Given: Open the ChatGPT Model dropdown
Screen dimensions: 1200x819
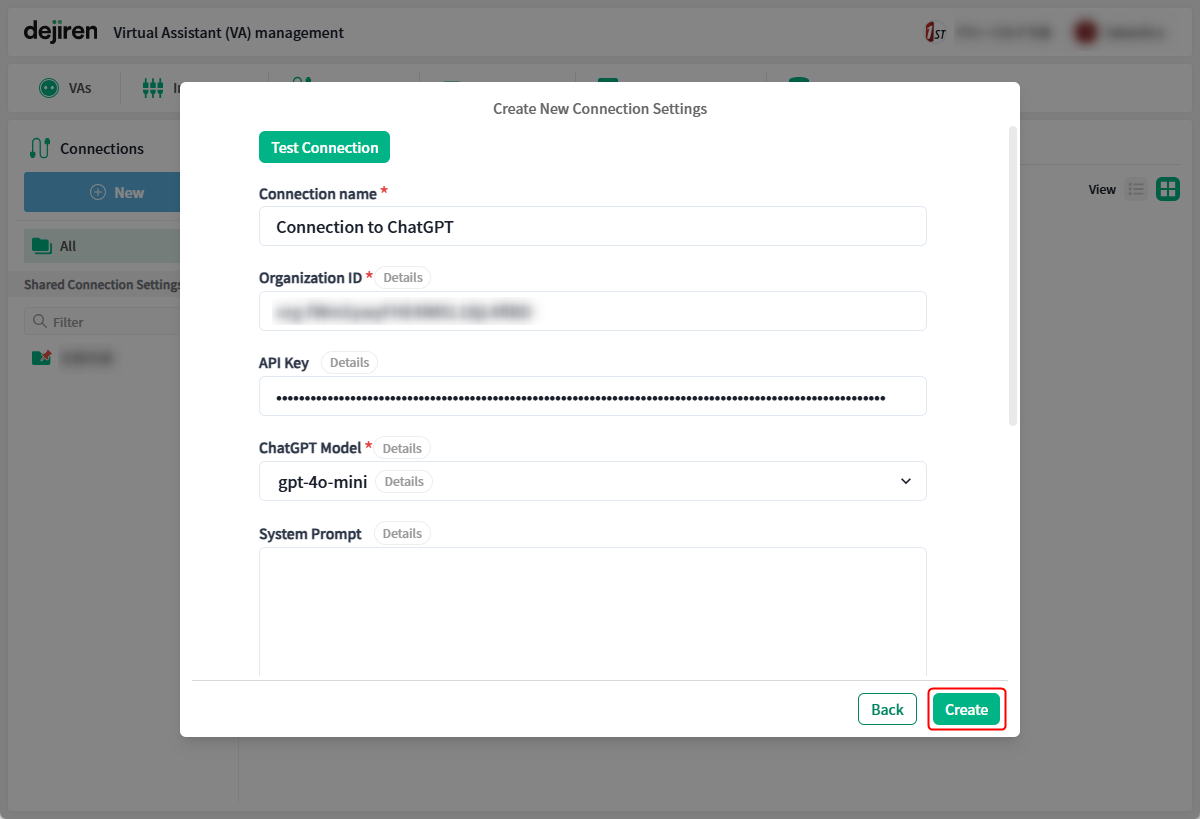Looking at the screenshot, I should click(593, 481).
